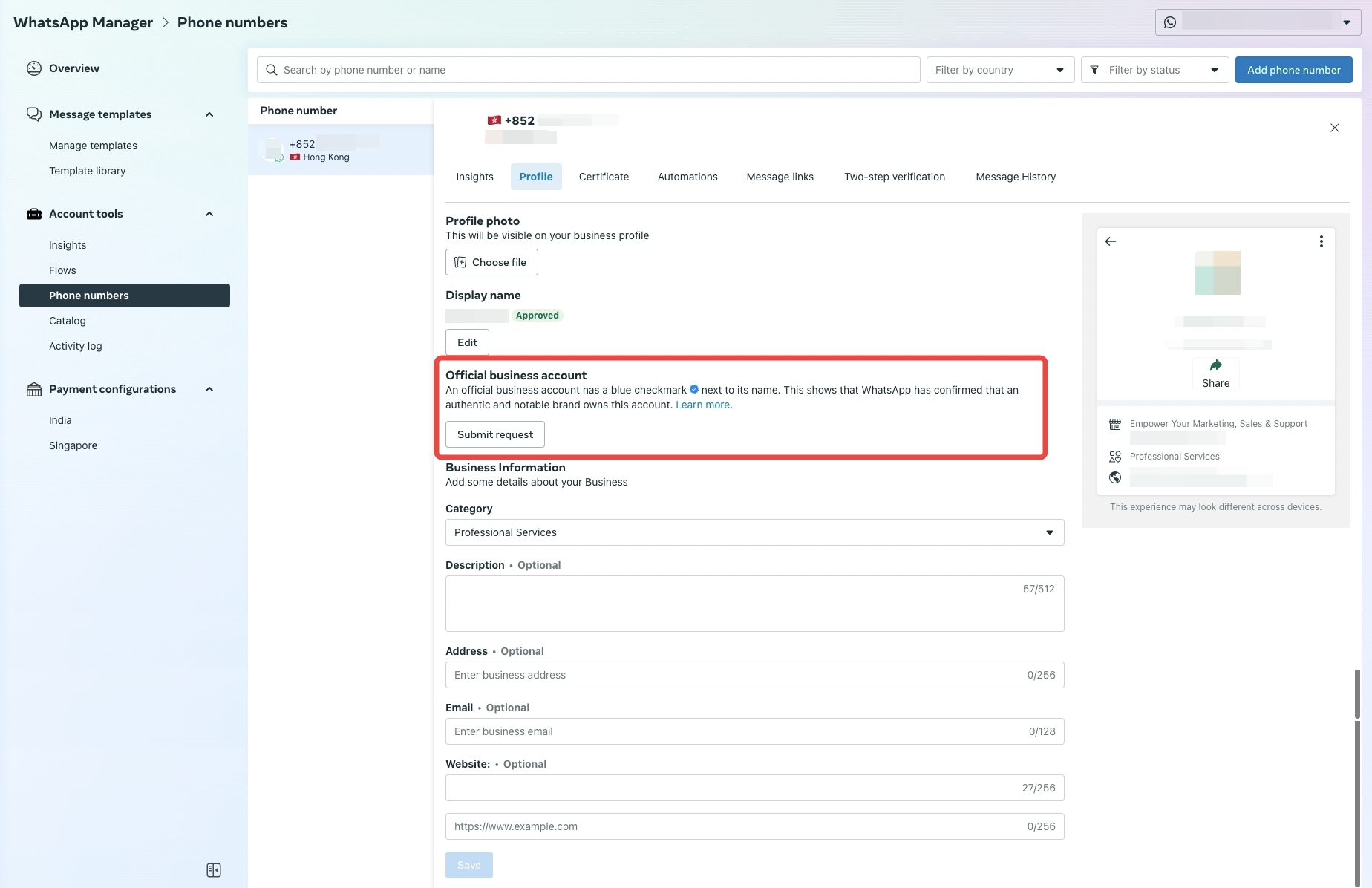Open the Certificate tab
The width and height of the screenshot is (1372, 888).
(x=604, y=177)
